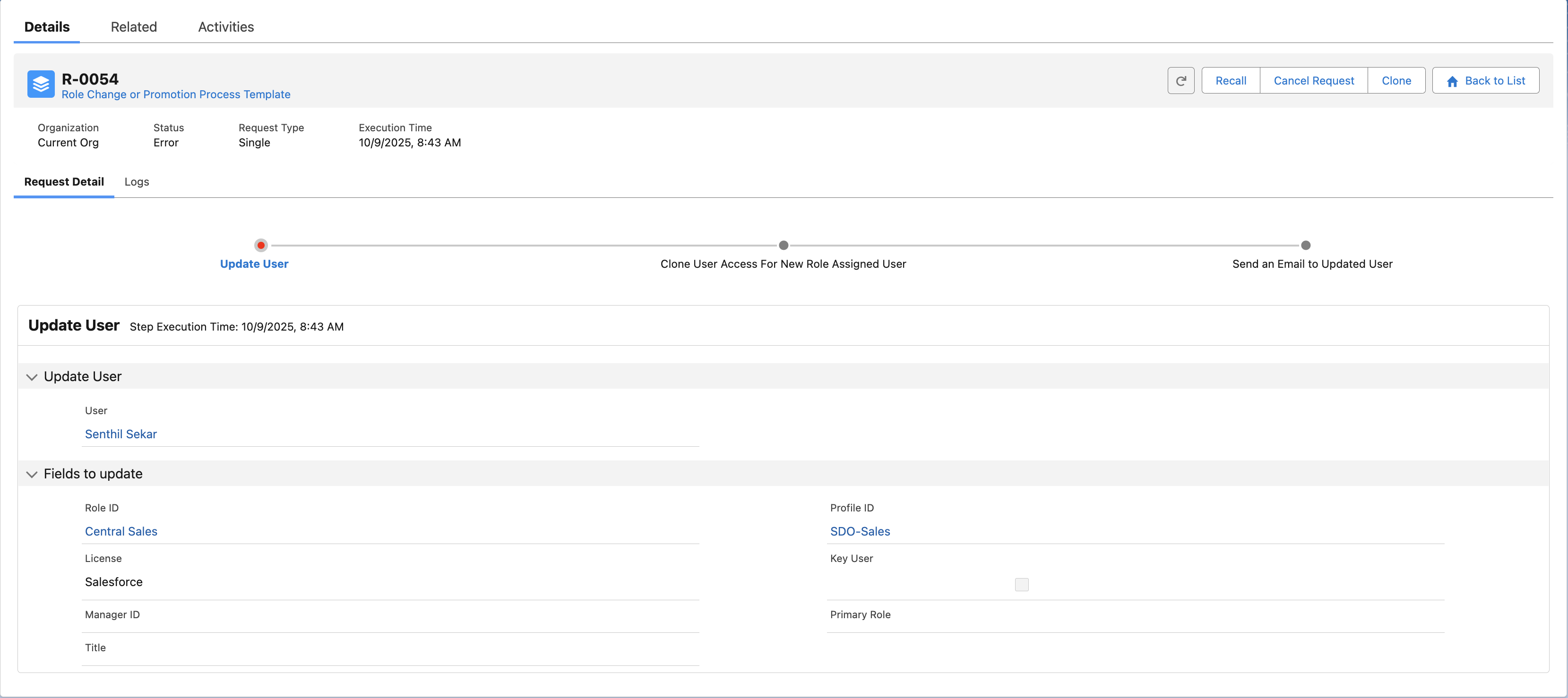Toggle the Key User checkbox

tap(1021, 584)
